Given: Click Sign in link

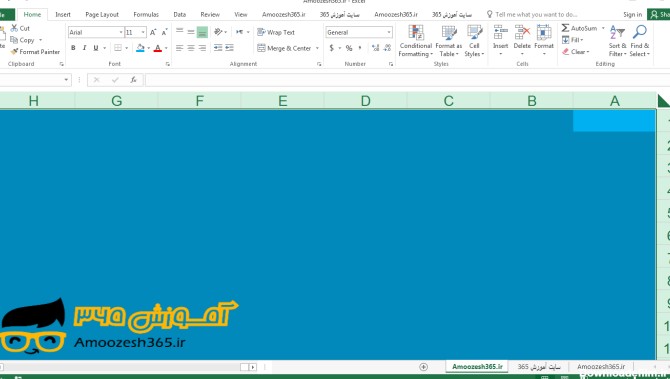Looking at the screenshot, I should point(632,15).
